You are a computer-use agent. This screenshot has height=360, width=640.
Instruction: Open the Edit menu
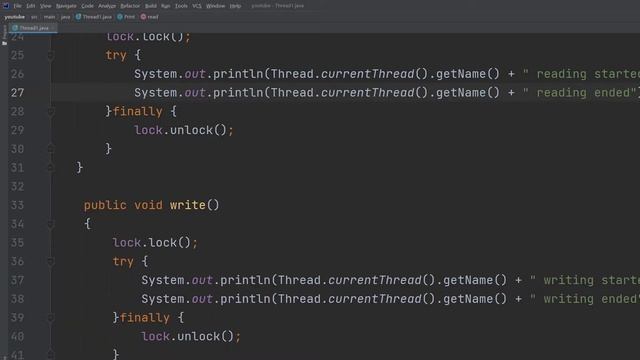pyautogui.click(x=31, y=6)
